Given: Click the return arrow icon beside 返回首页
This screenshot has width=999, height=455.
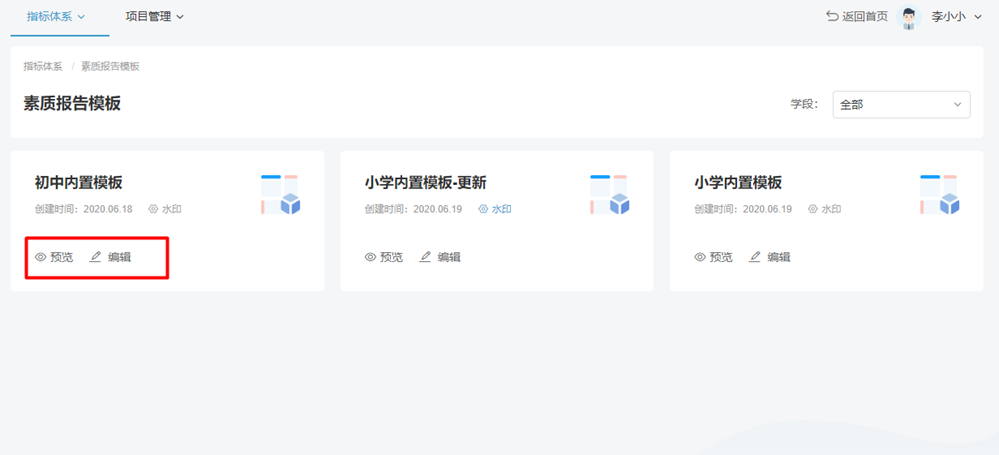Looking at the screenshot, I should tap(832, 17).
